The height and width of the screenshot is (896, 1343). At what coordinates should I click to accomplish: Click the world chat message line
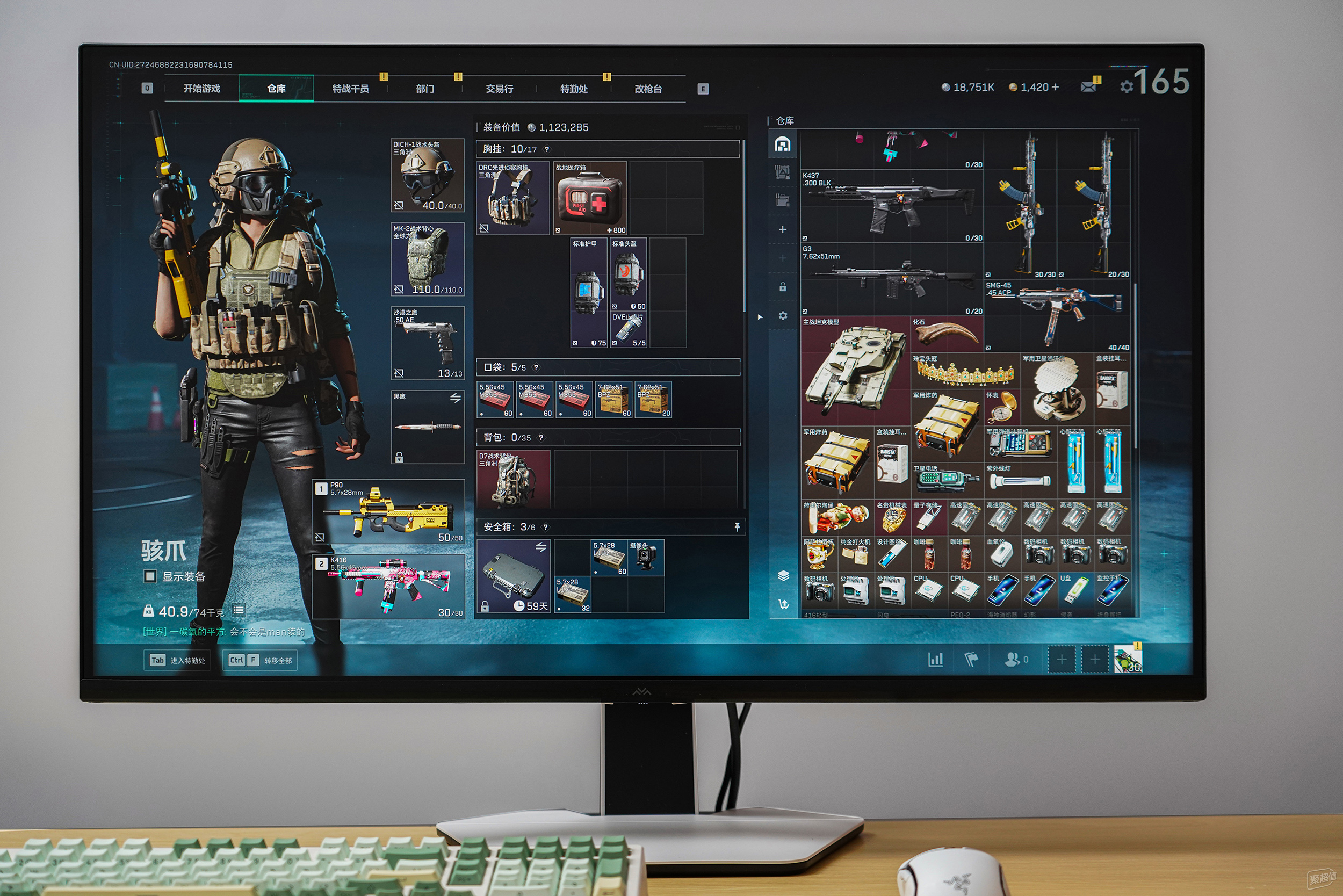224,631
